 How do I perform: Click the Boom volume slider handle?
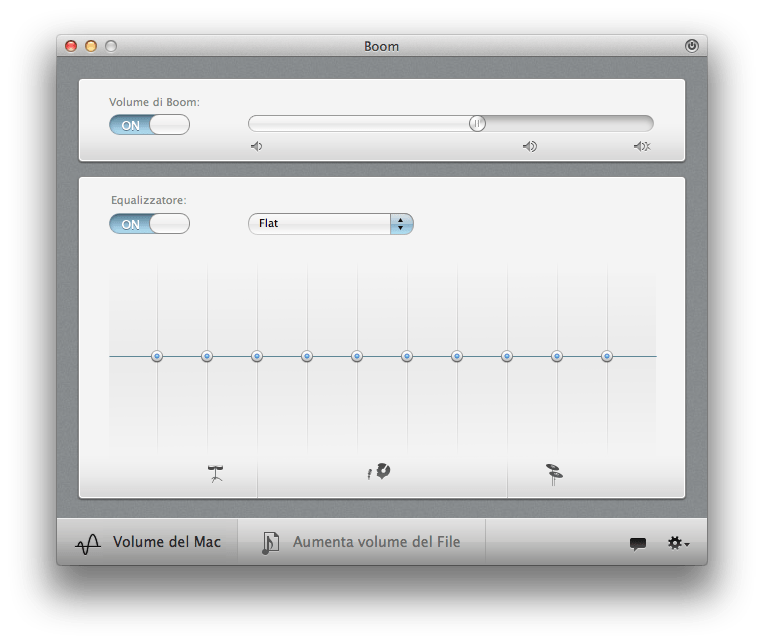pyautogui.click(x=477, y=124)
